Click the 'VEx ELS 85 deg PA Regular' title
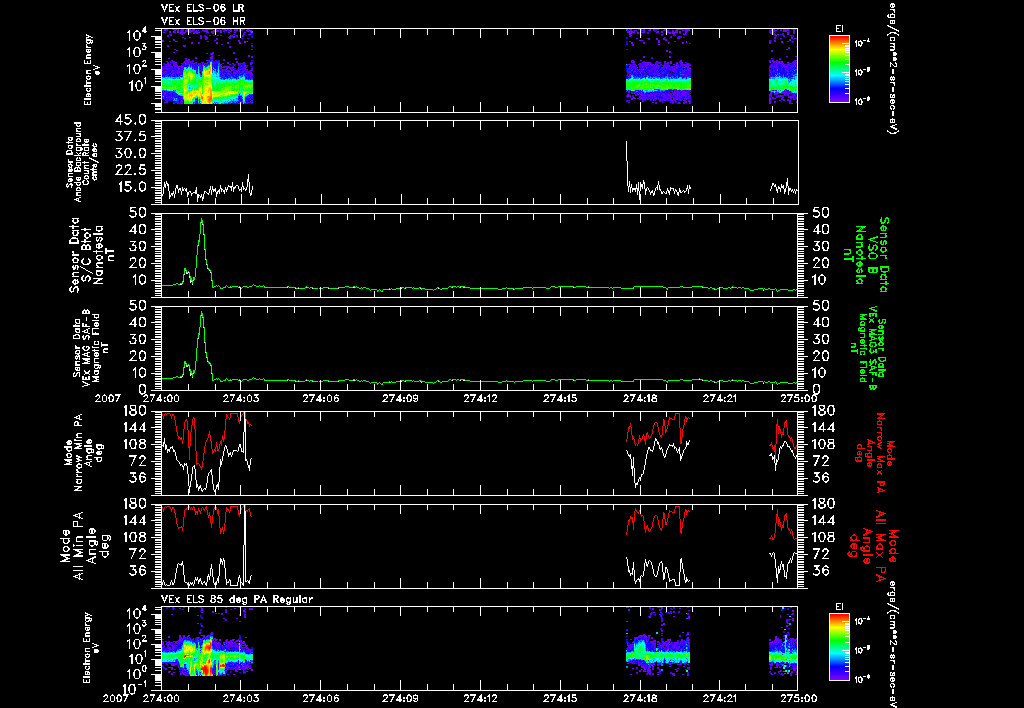The image size is (1024, 708). pyautogui.click(x=236, y=599)
